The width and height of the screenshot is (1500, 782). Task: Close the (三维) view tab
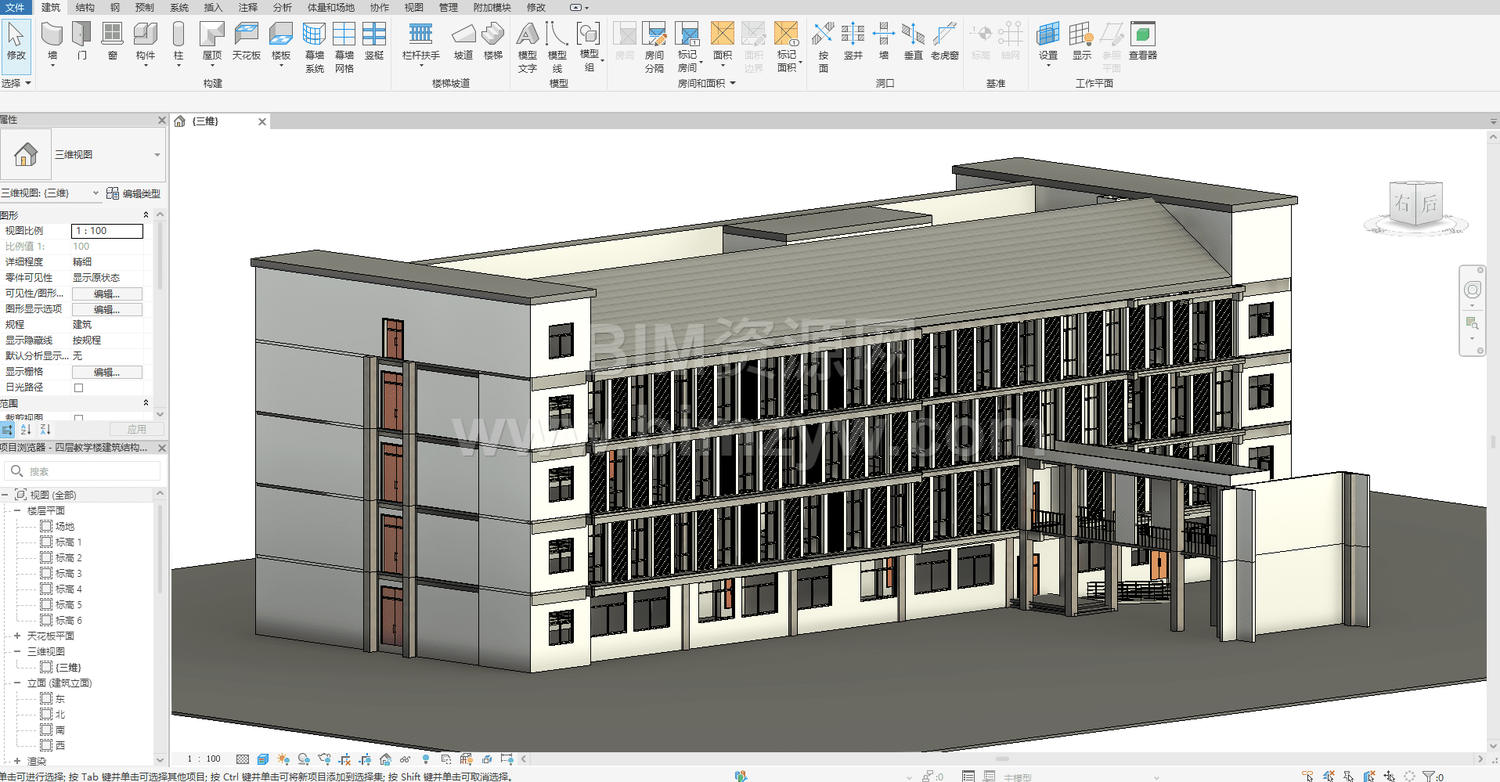tap(263, 121)
